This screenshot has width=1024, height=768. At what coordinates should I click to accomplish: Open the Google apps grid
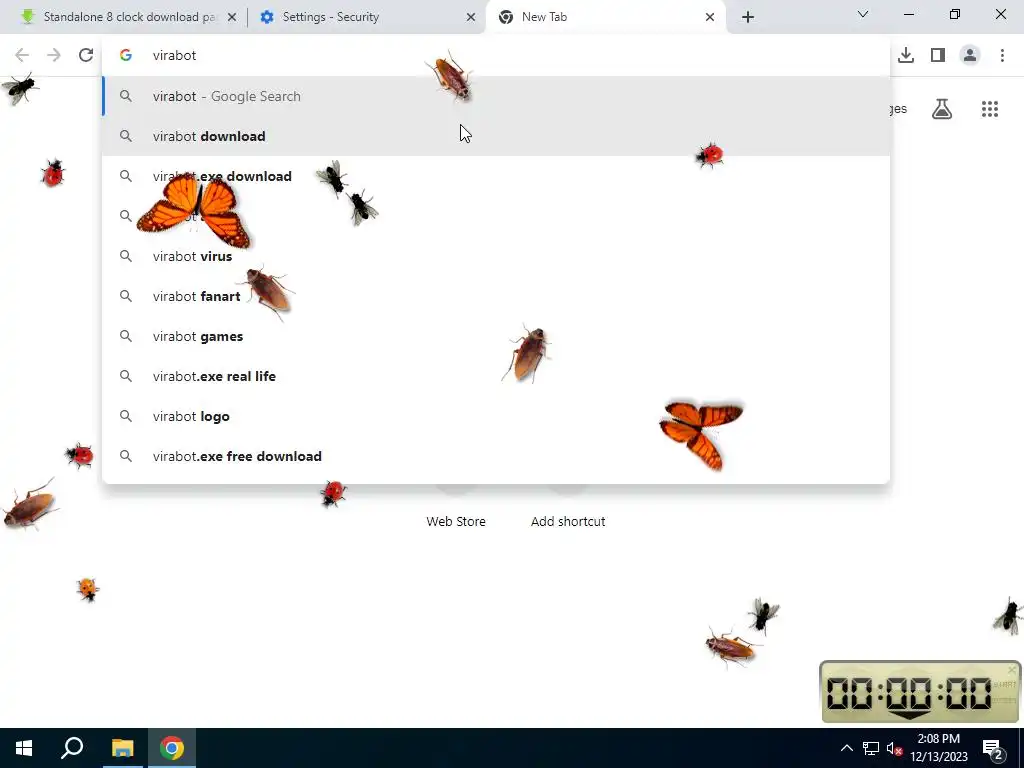click(x=990, y=109)
